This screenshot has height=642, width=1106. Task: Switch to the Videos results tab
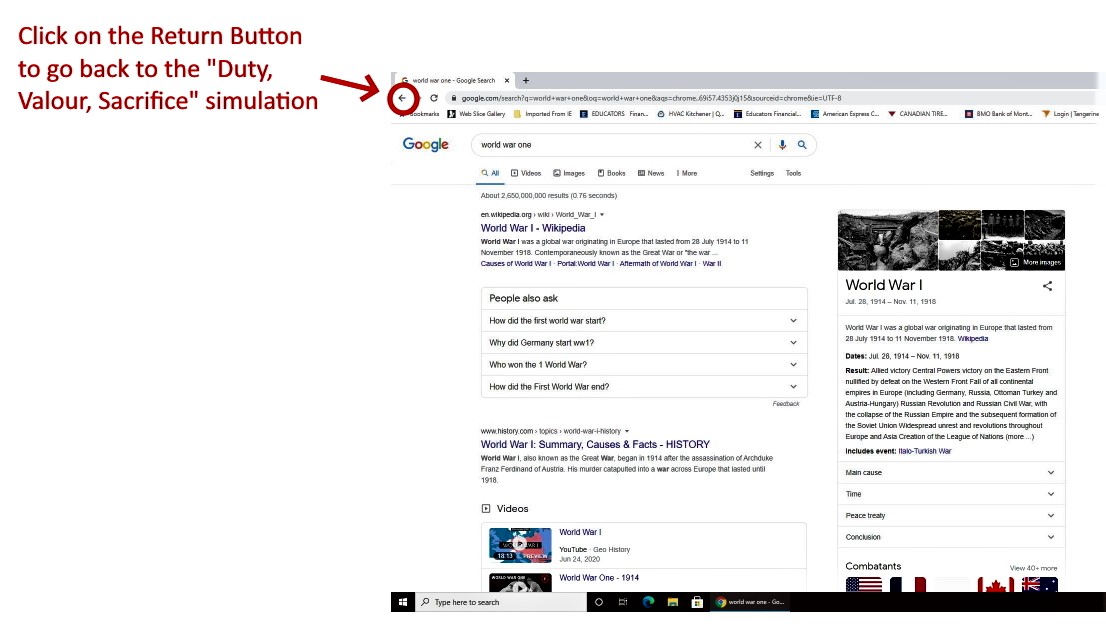pyautogui.click(x=526, y=173)
